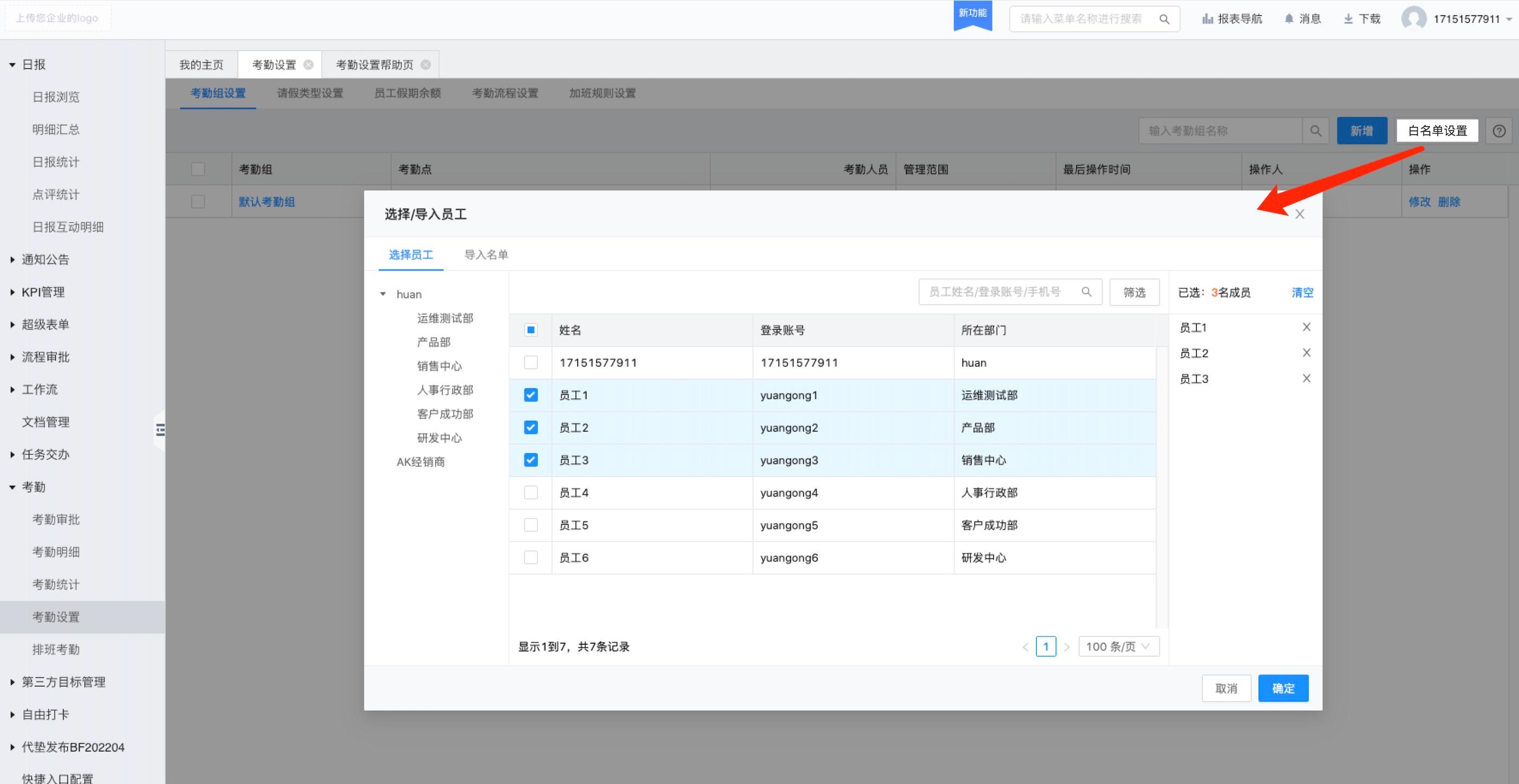Remove 员工3 from selected list

click(x=1306, y=378)
